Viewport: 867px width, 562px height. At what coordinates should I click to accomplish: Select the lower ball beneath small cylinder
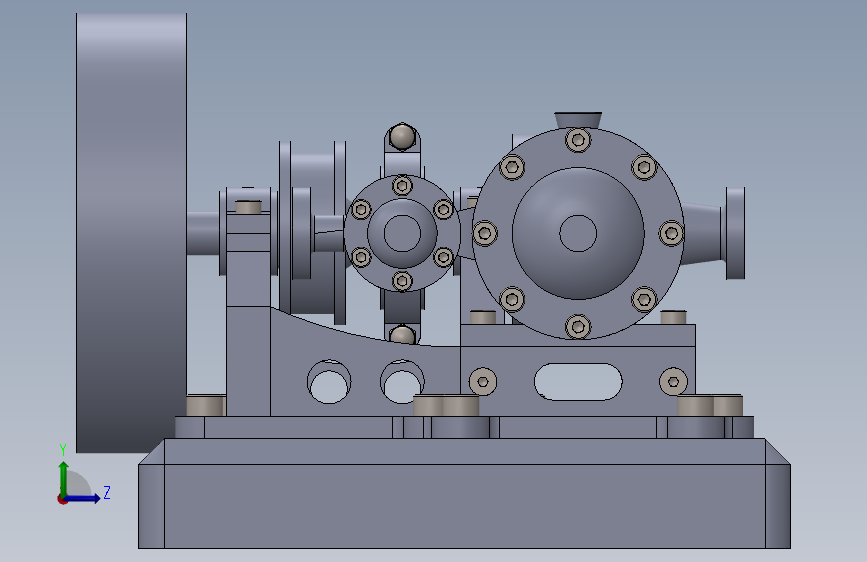[402, 335]
